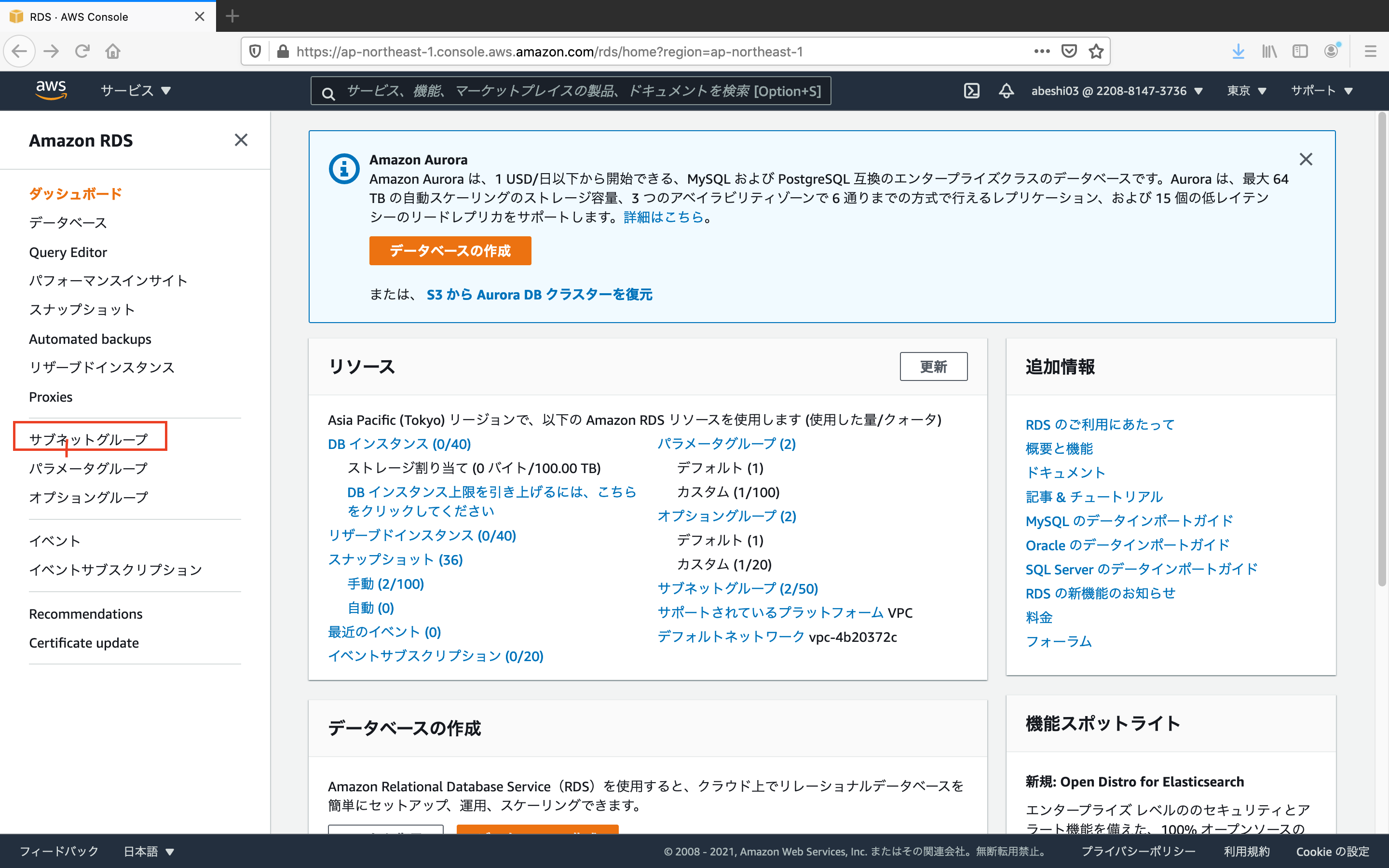Bookmark this page with the star icon

1097,51
